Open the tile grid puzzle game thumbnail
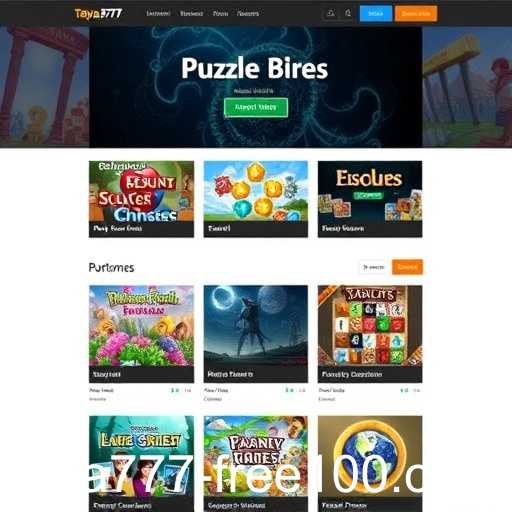Image resolution: width=512 pixels, height=512 pixels. [x=370, y=334]
